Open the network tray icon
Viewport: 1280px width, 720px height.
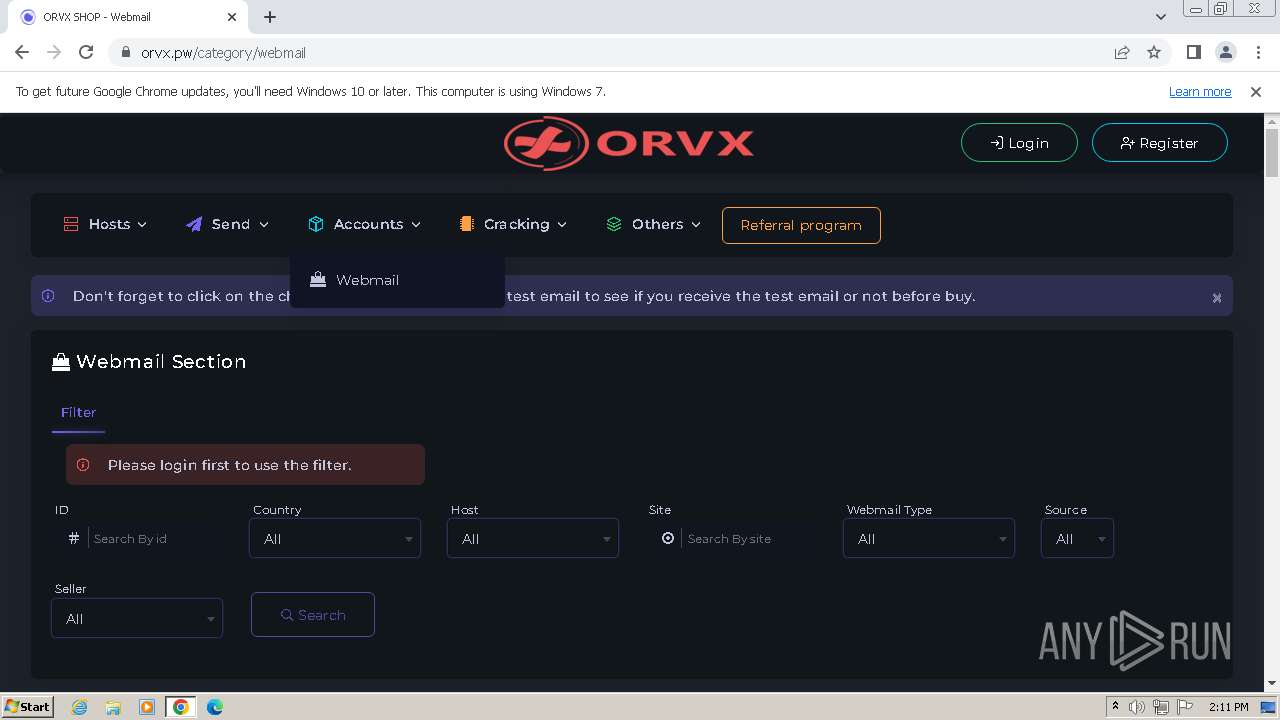point(1161,707)
